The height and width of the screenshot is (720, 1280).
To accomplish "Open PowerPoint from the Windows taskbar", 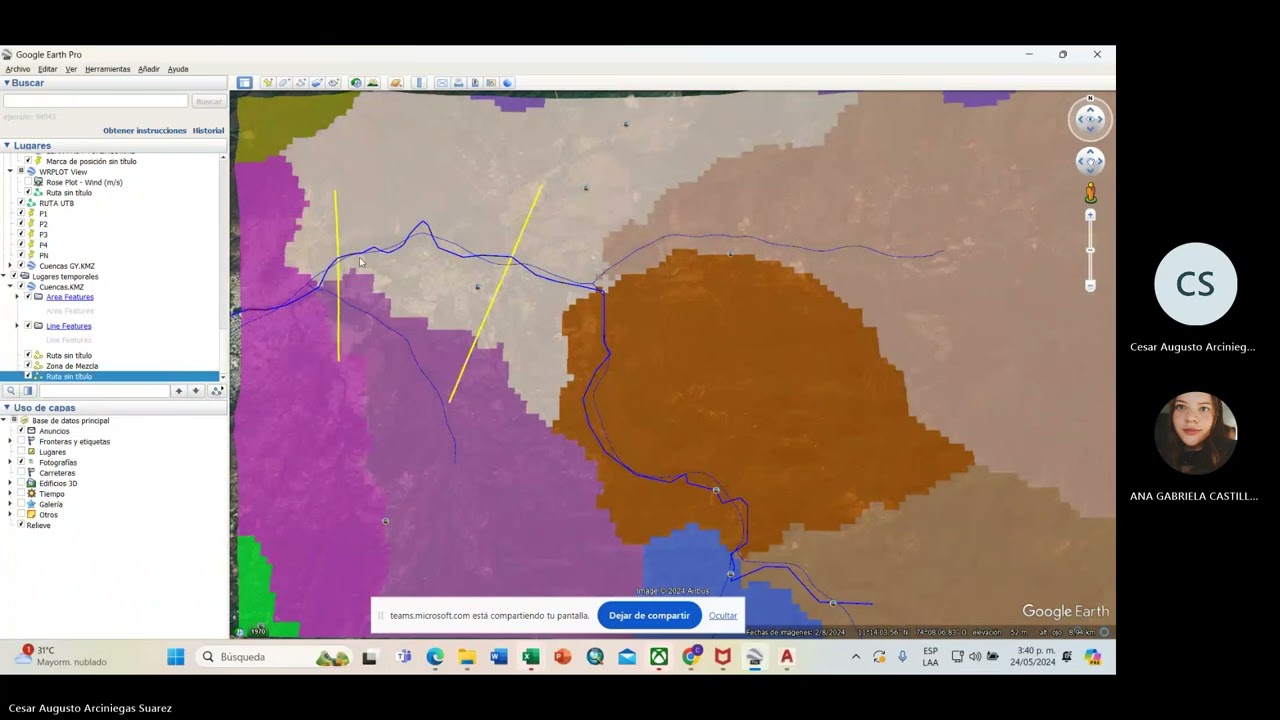I will coord(563,657).
